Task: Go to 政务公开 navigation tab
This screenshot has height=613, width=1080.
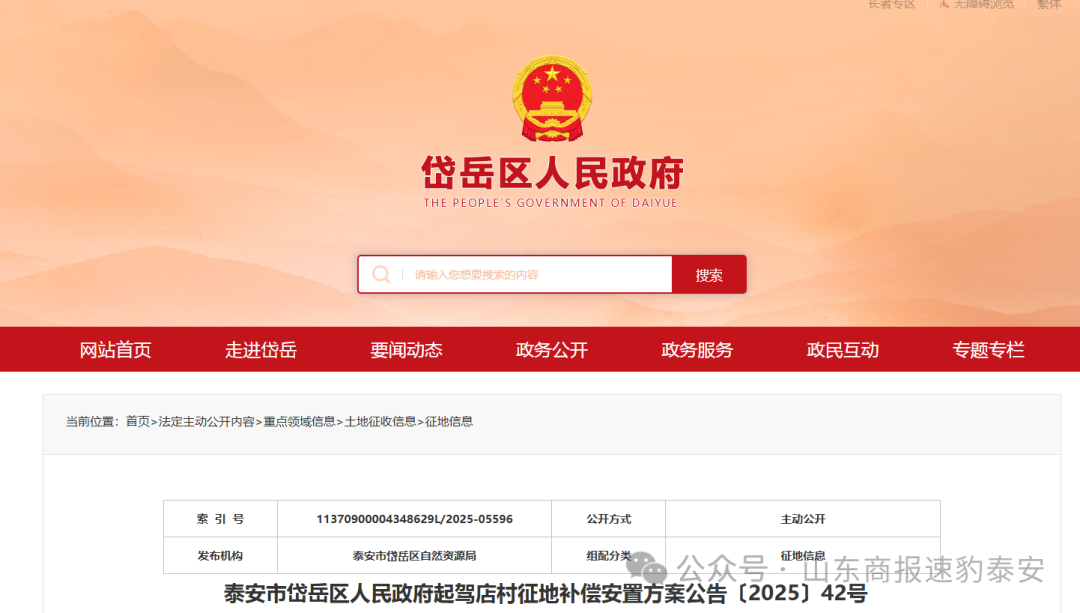Action: pos(552,350)
